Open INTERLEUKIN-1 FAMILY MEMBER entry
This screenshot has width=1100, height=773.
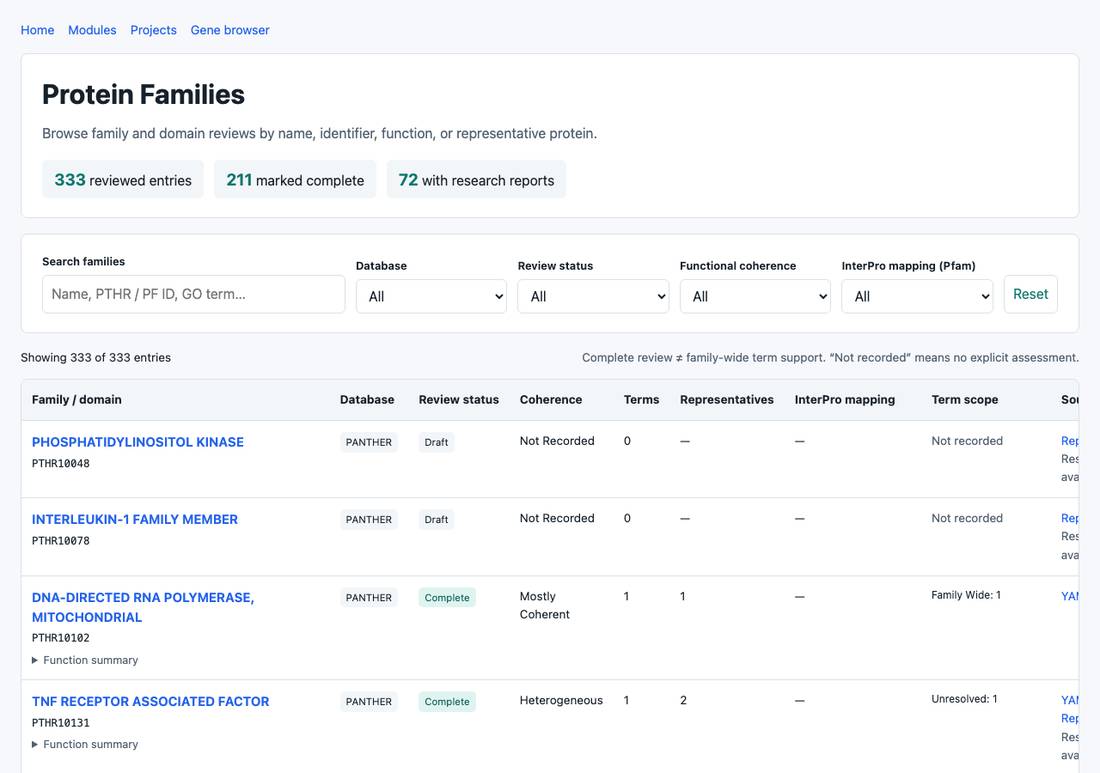(x=135, y=519)
